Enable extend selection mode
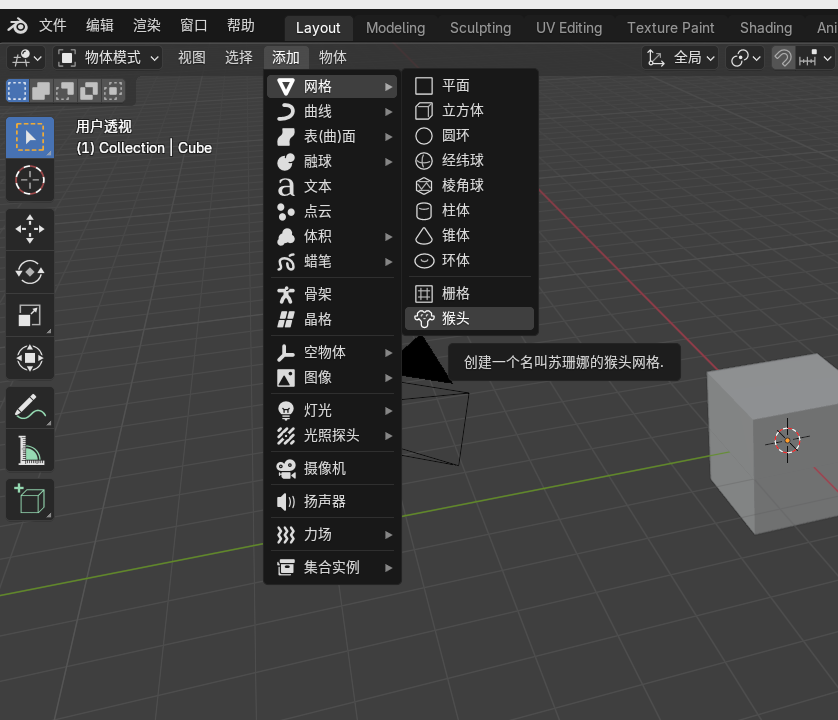Viewport: 838px width, 720px height. coord(41,91)
